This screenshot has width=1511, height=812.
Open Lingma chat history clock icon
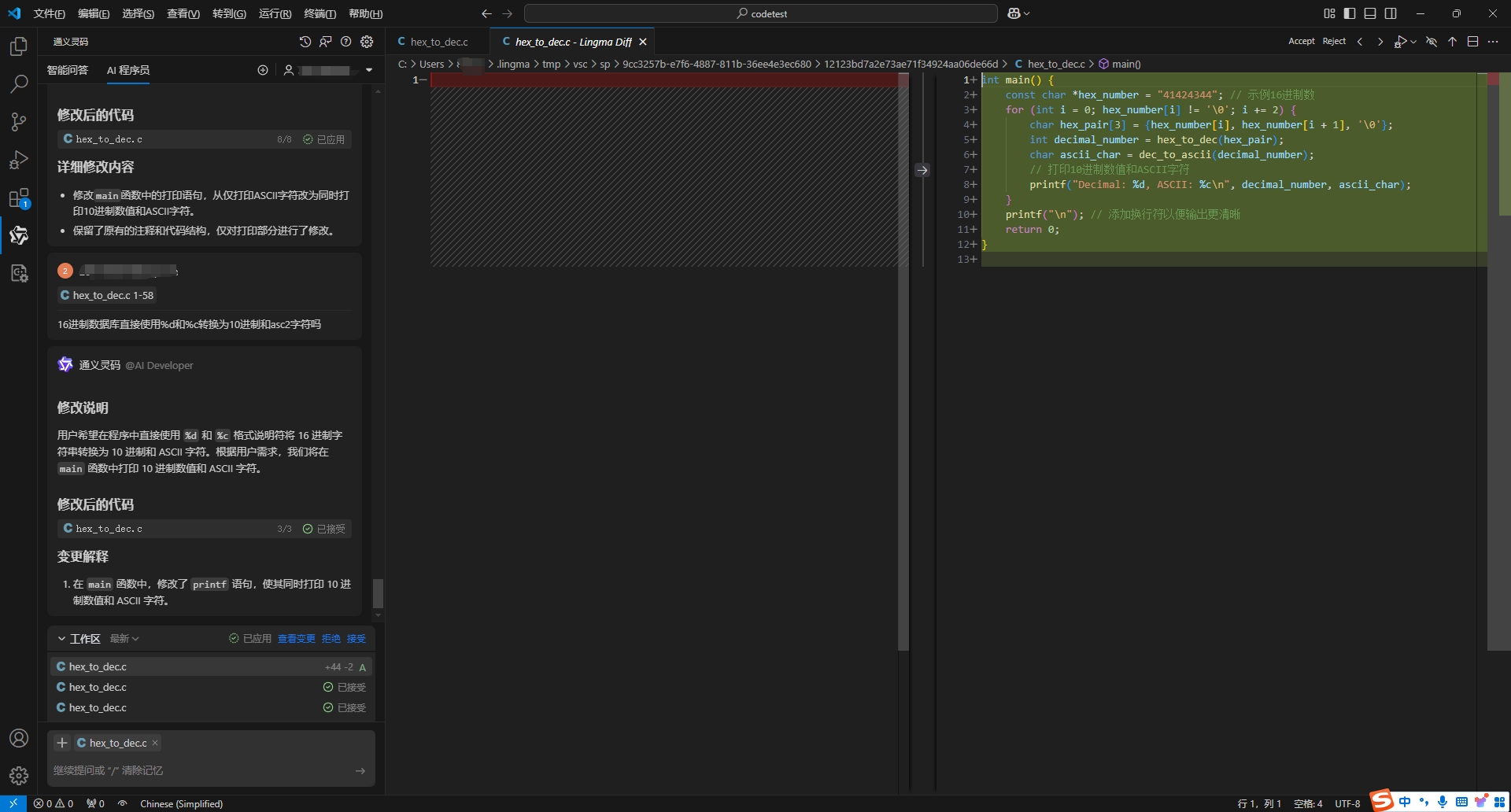click(305, 42)
